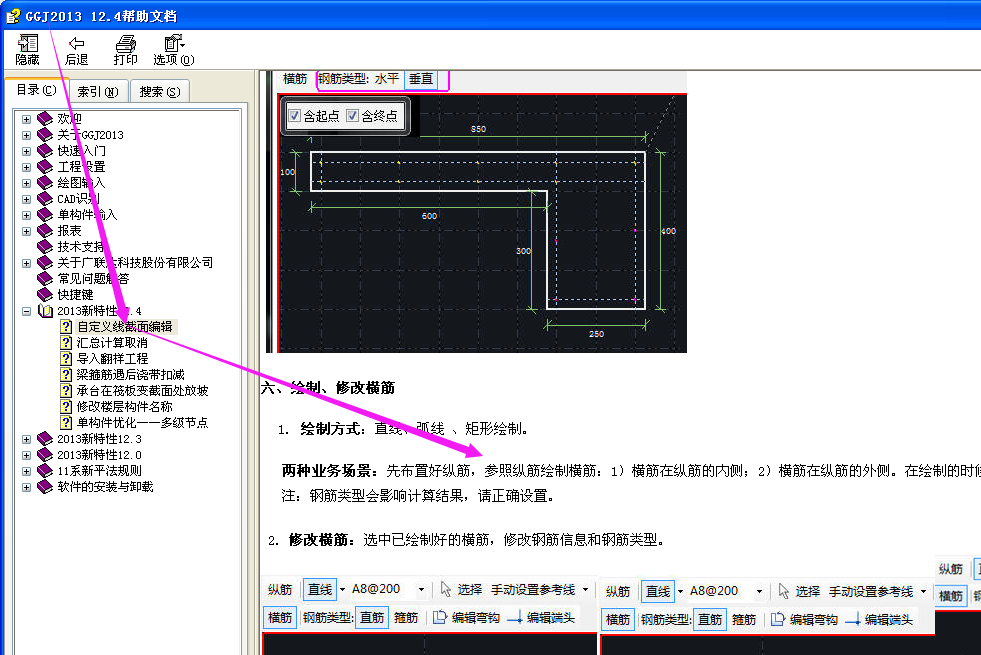Open the 导入翻样工程 topic
The height and width of the screenshot is (655, 981).
click(112, 358)
